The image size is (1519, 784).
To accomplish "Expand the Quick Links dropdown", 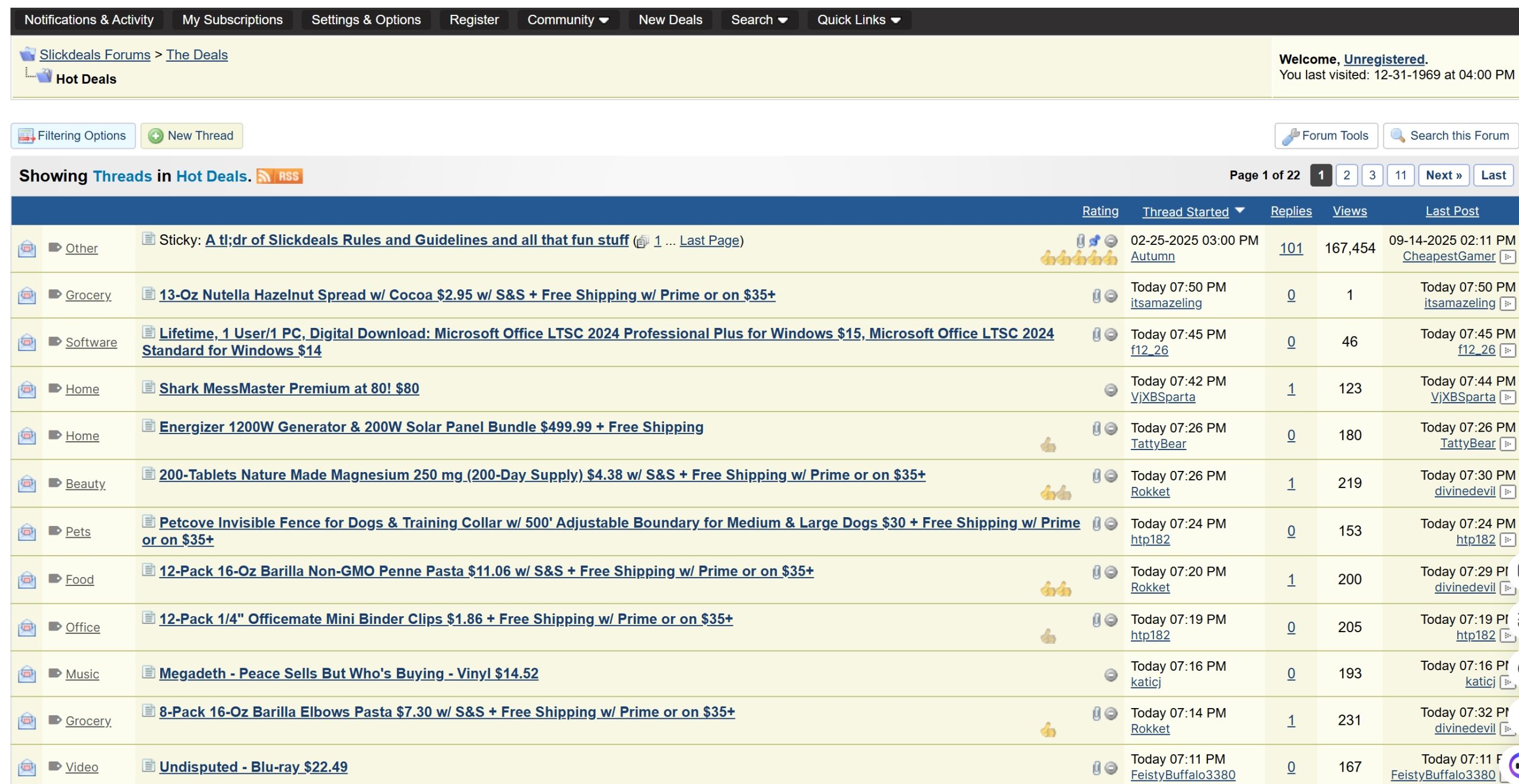I will tap(859, 20).
